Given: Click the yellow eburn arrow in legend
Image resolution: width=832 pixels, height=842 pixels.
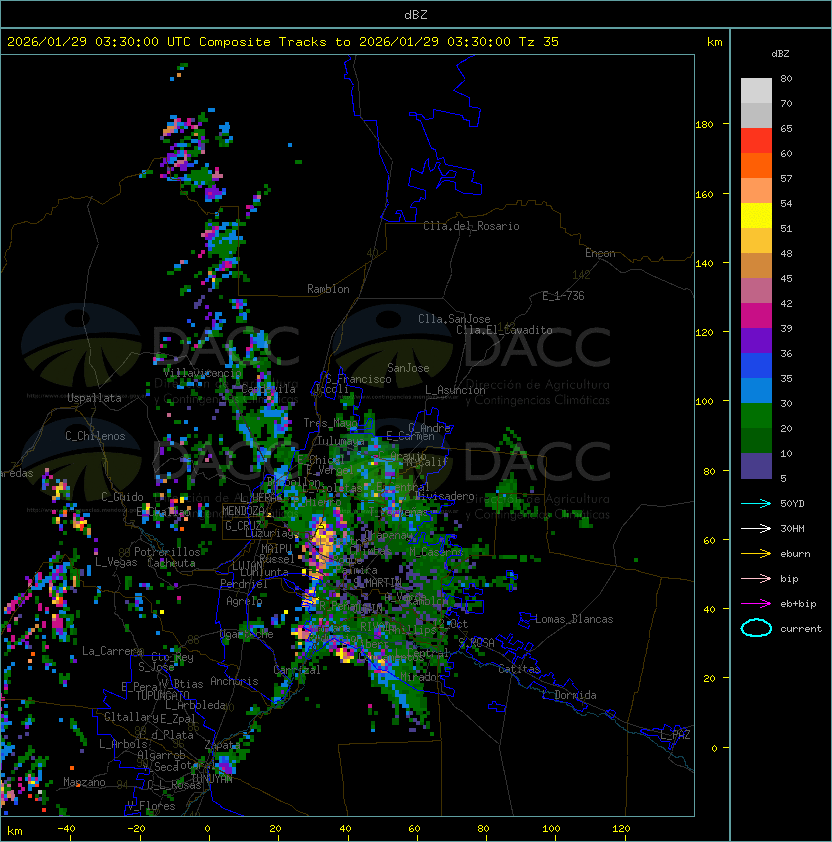Looking at the screenshot, I should (756, 554).
